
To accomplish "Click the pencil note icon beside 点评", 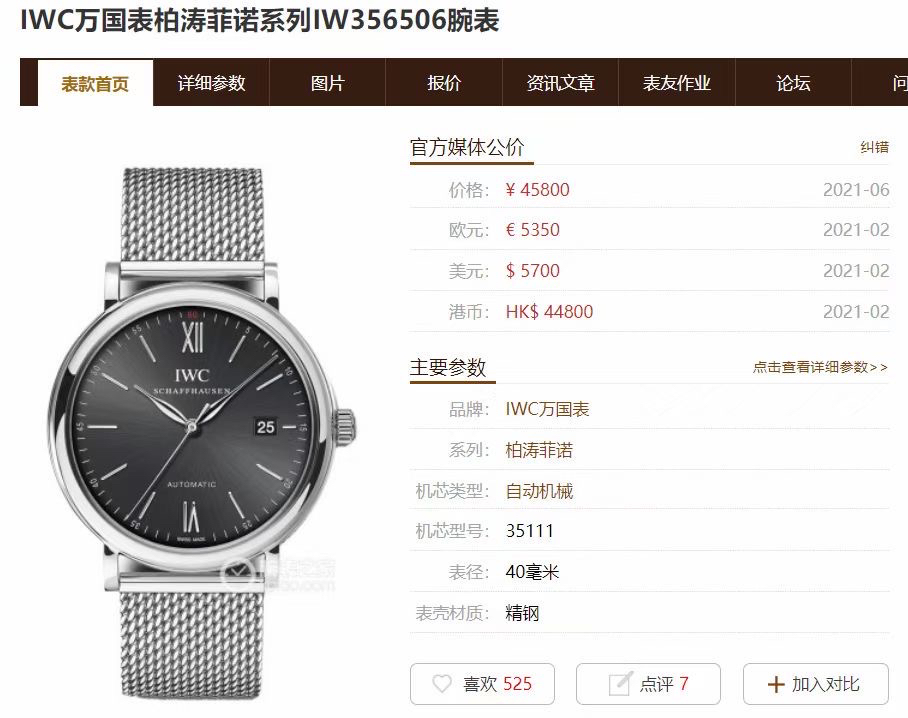I will [x=619, y=684].
